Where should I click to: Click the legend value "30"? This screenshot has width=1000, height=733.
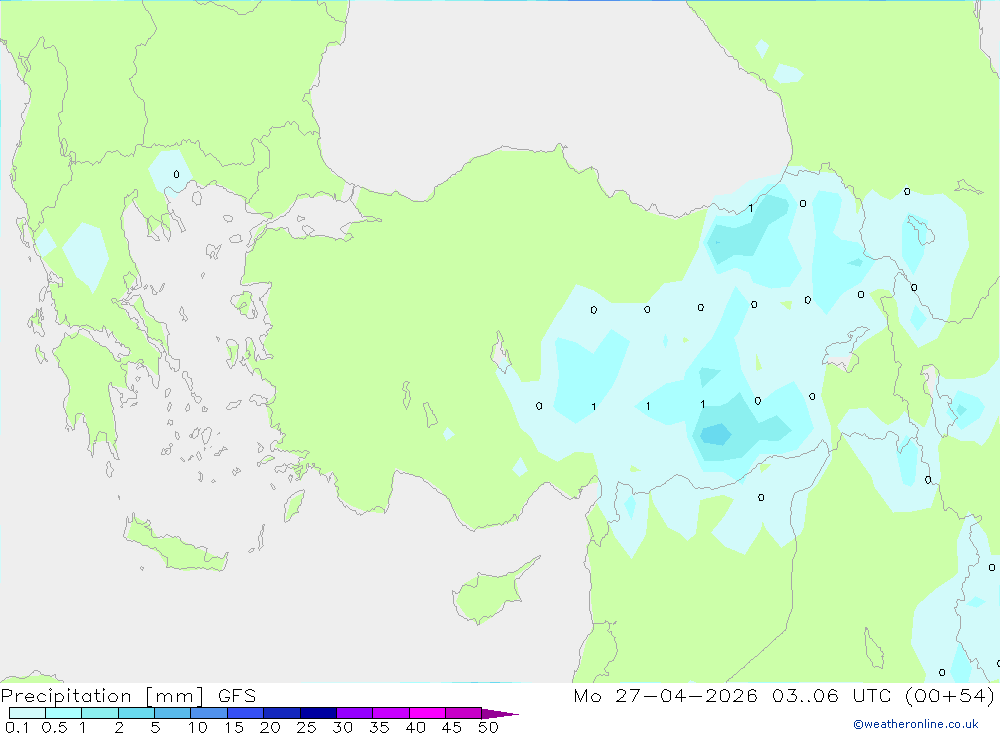tap(342, 727)
